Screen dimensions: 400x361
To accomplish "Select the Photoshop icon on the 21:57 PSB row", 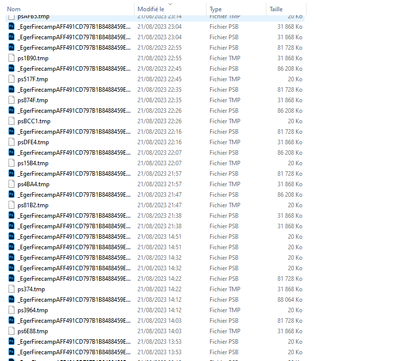I will point(12,173).
